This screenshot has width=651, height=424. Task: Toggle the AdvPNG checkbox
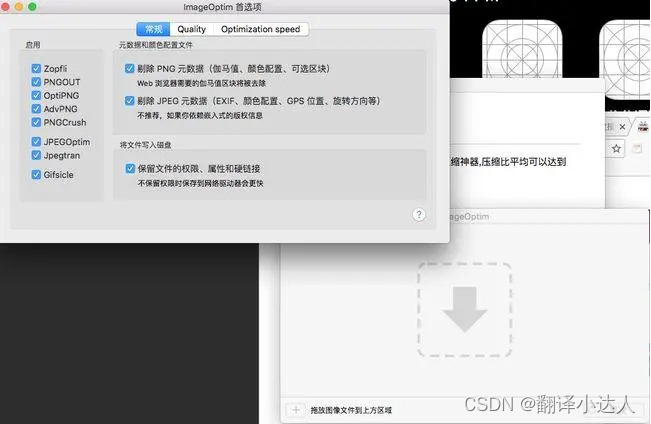tap(36, 109)
